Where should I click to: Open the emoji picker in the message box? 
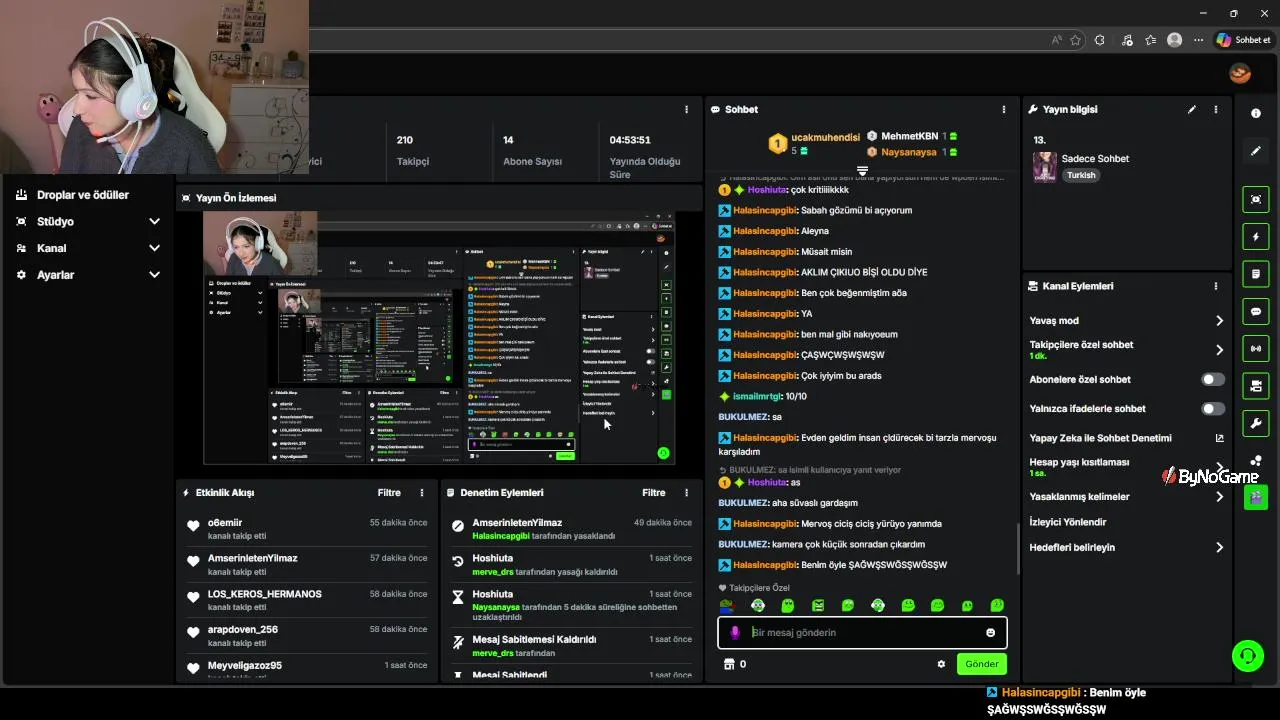click(x=991, y=633)
